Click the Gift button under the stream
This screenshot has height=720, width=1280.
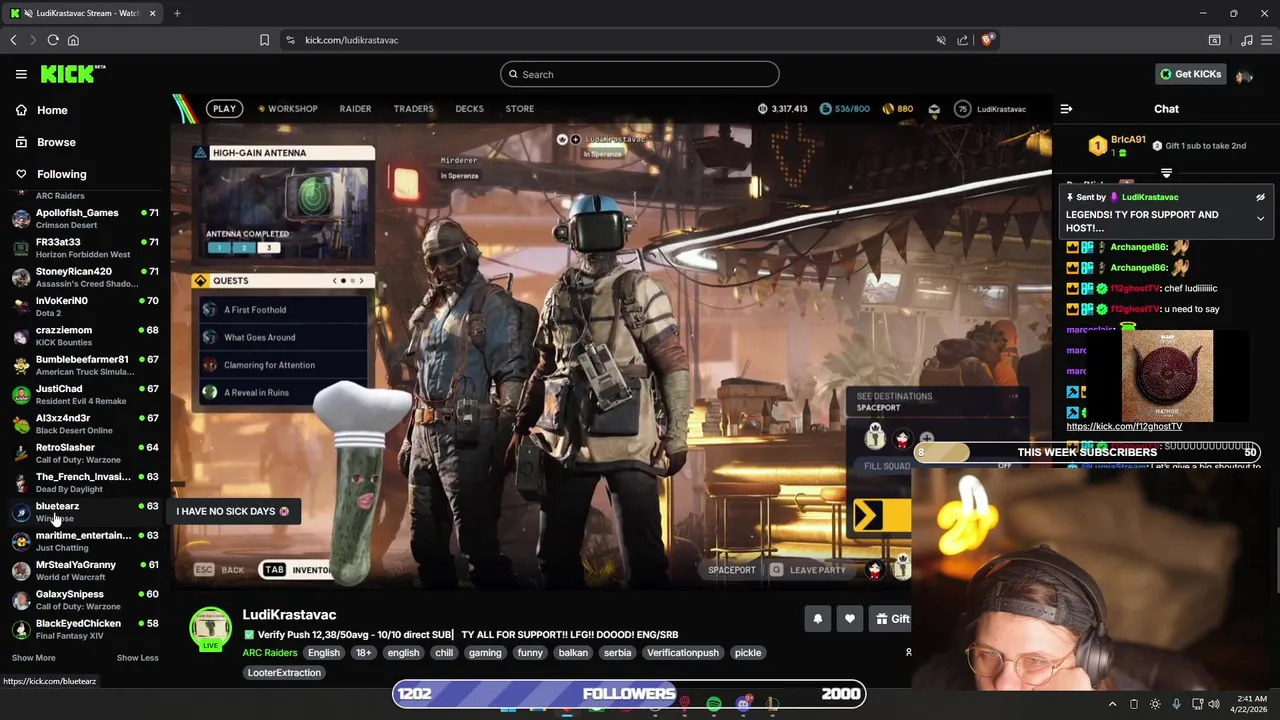(892, 619)
